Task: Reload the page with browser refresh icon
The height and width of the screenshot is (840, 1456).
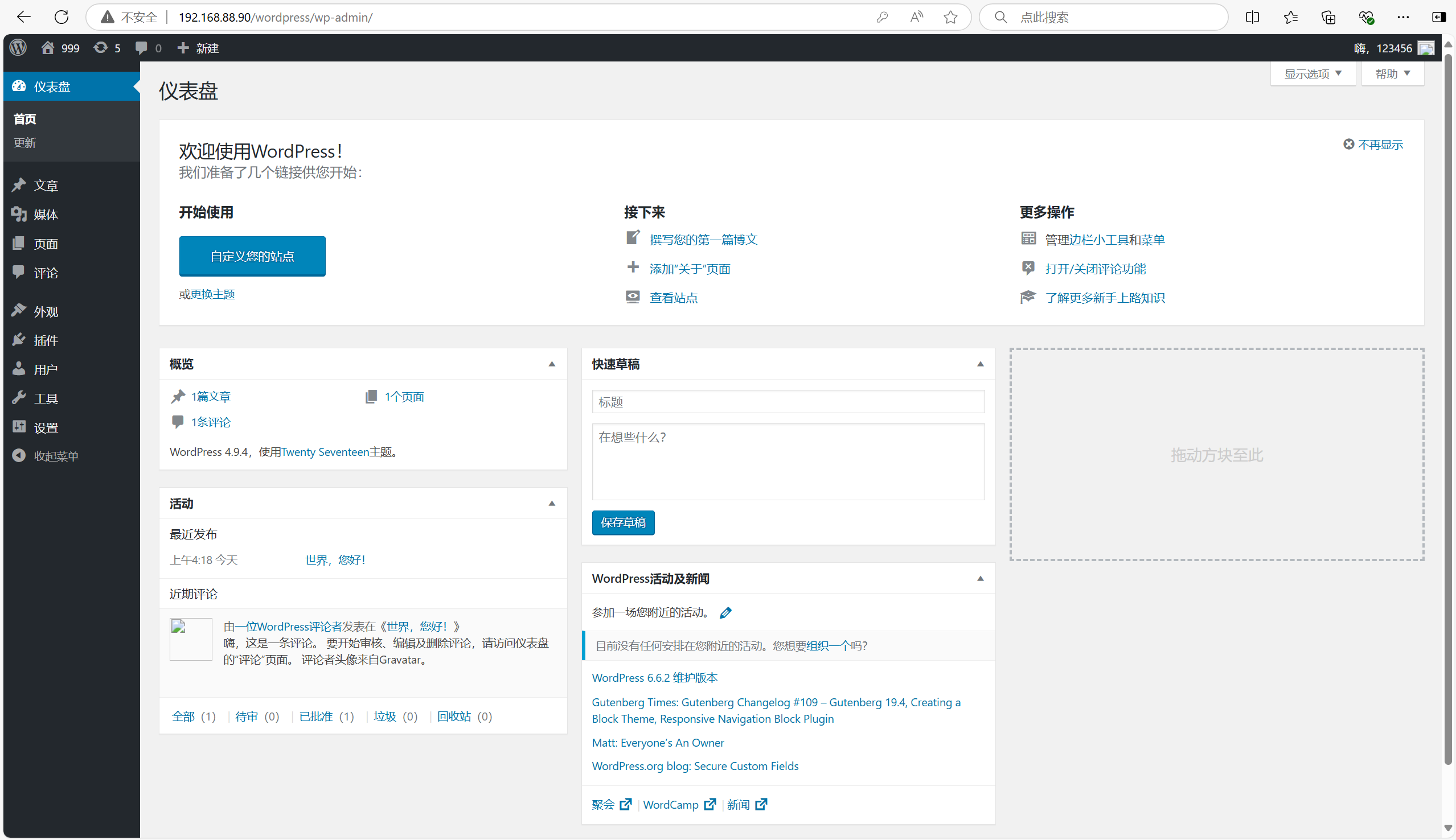Action: tap(61, 17)
